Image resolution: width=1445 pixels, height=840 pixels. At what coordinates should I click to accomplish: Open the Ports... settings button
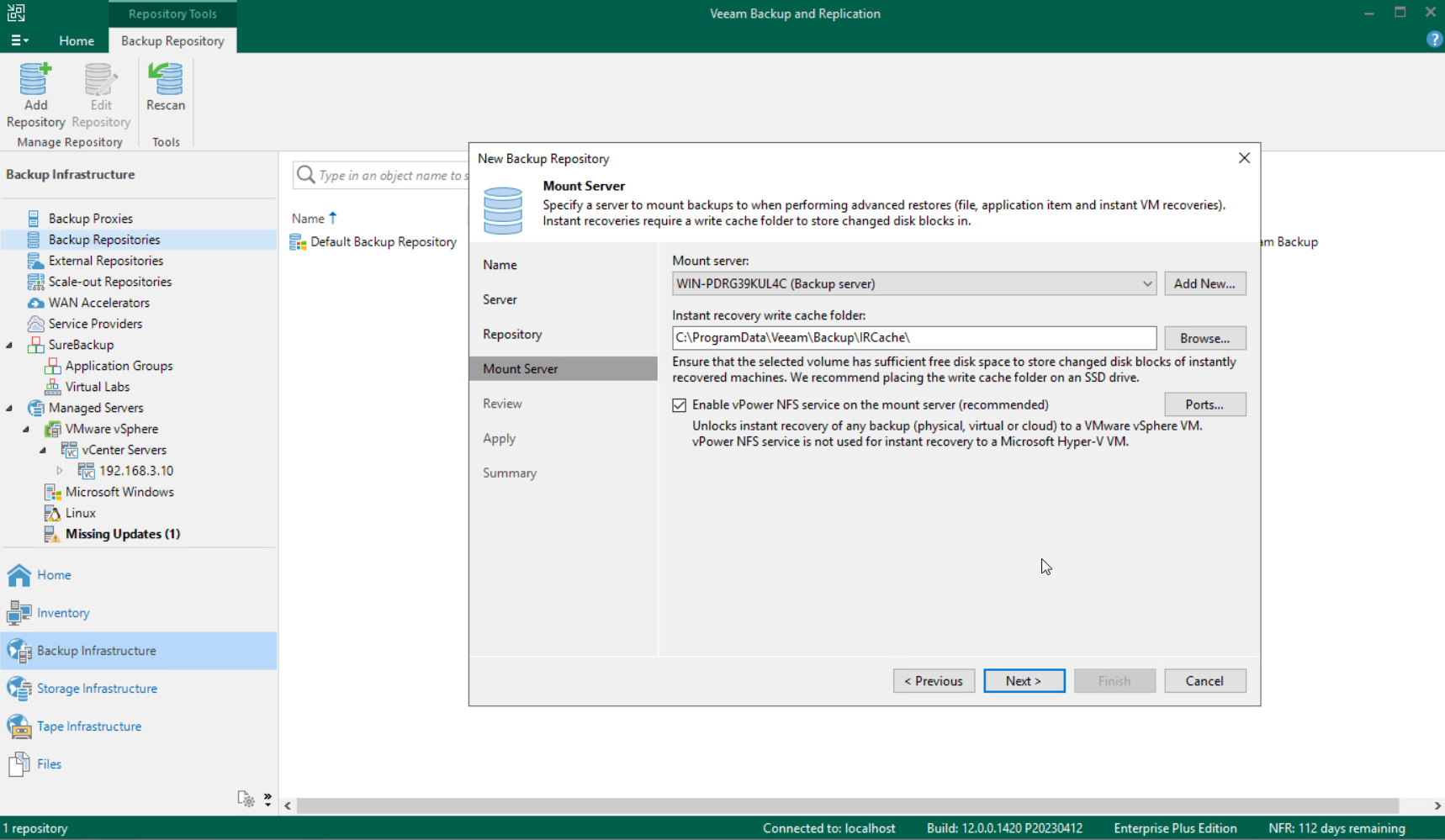(1204, 404)
